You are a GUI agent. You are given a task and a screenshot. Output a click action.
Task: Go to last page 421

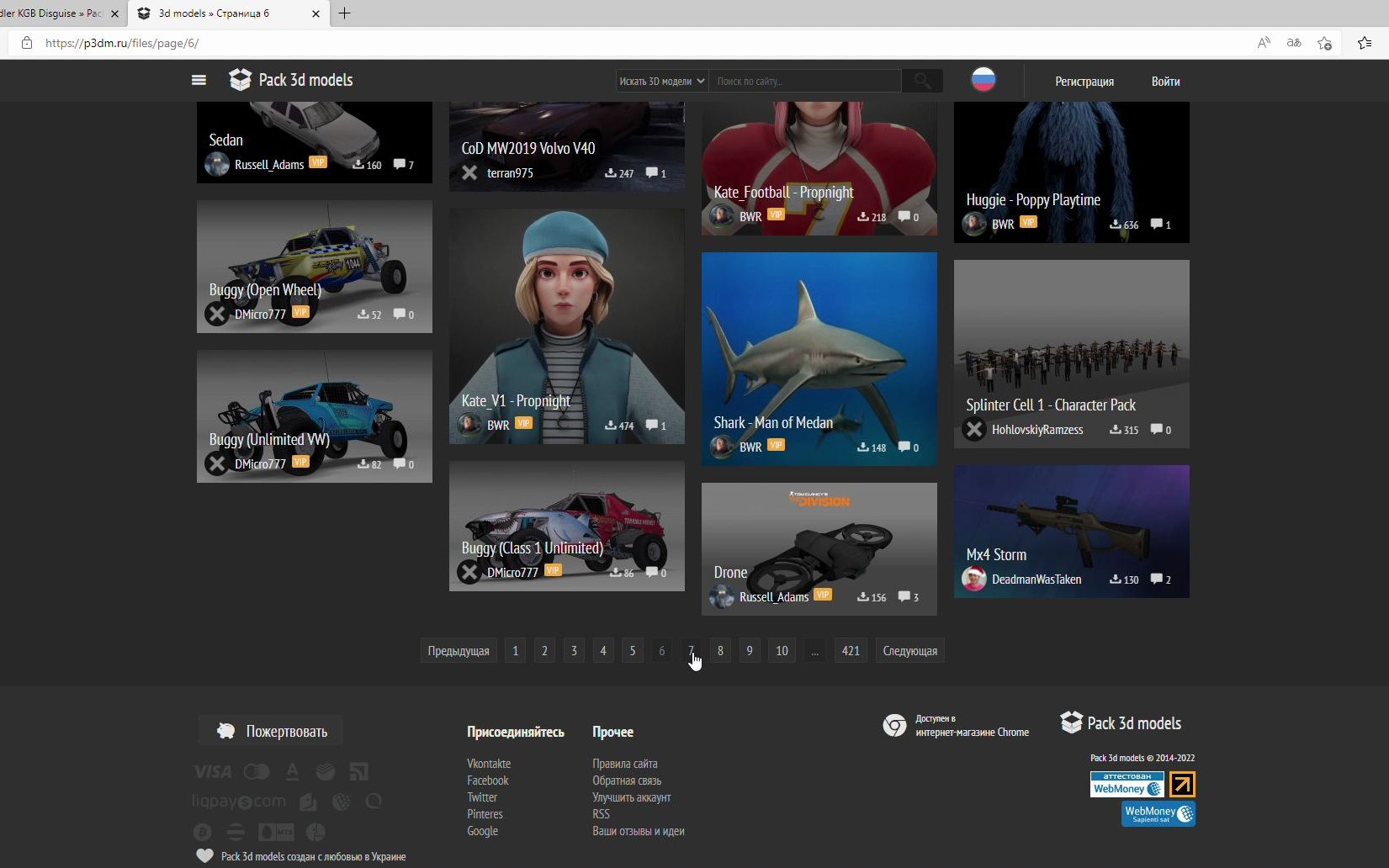tap(851, 651)
